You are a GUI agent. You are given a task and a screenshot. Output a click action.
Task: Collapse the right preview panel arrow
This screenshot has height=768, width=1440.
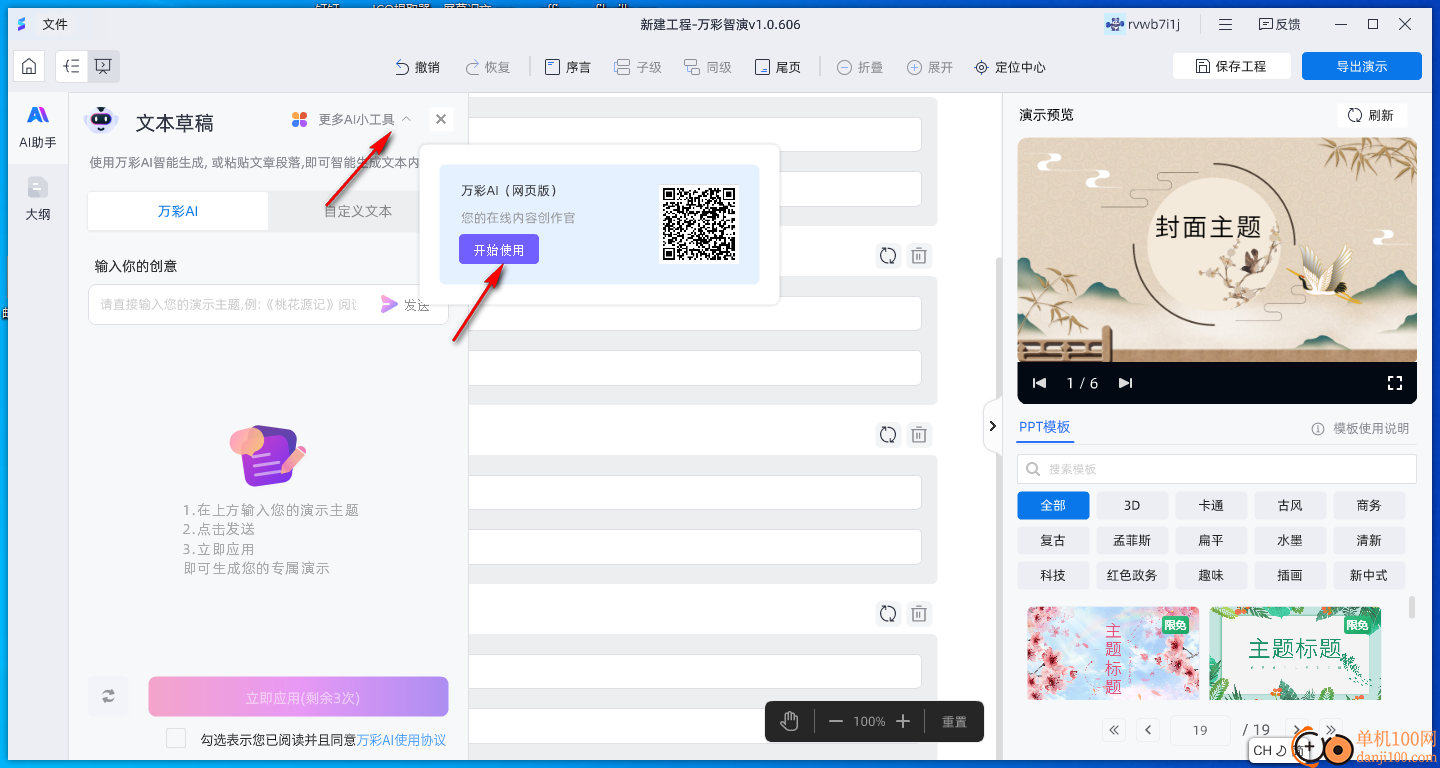992,426
